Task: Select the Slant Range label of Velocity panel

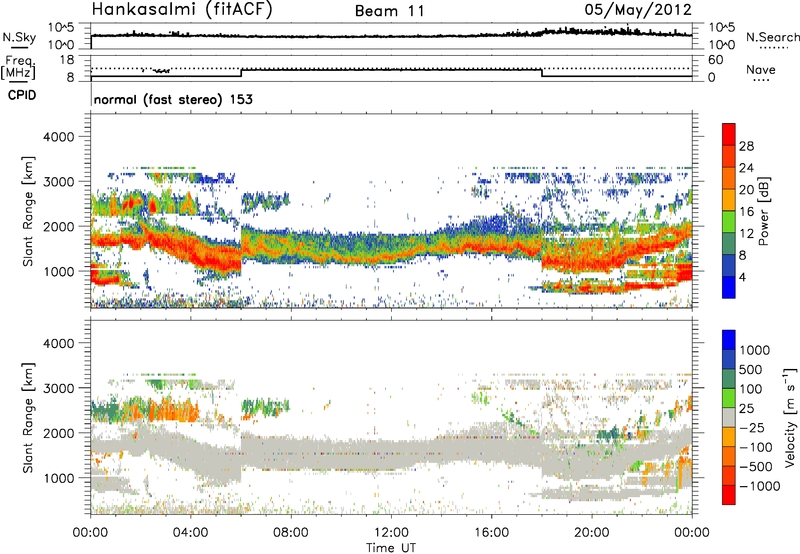Action: coord(28,417)
